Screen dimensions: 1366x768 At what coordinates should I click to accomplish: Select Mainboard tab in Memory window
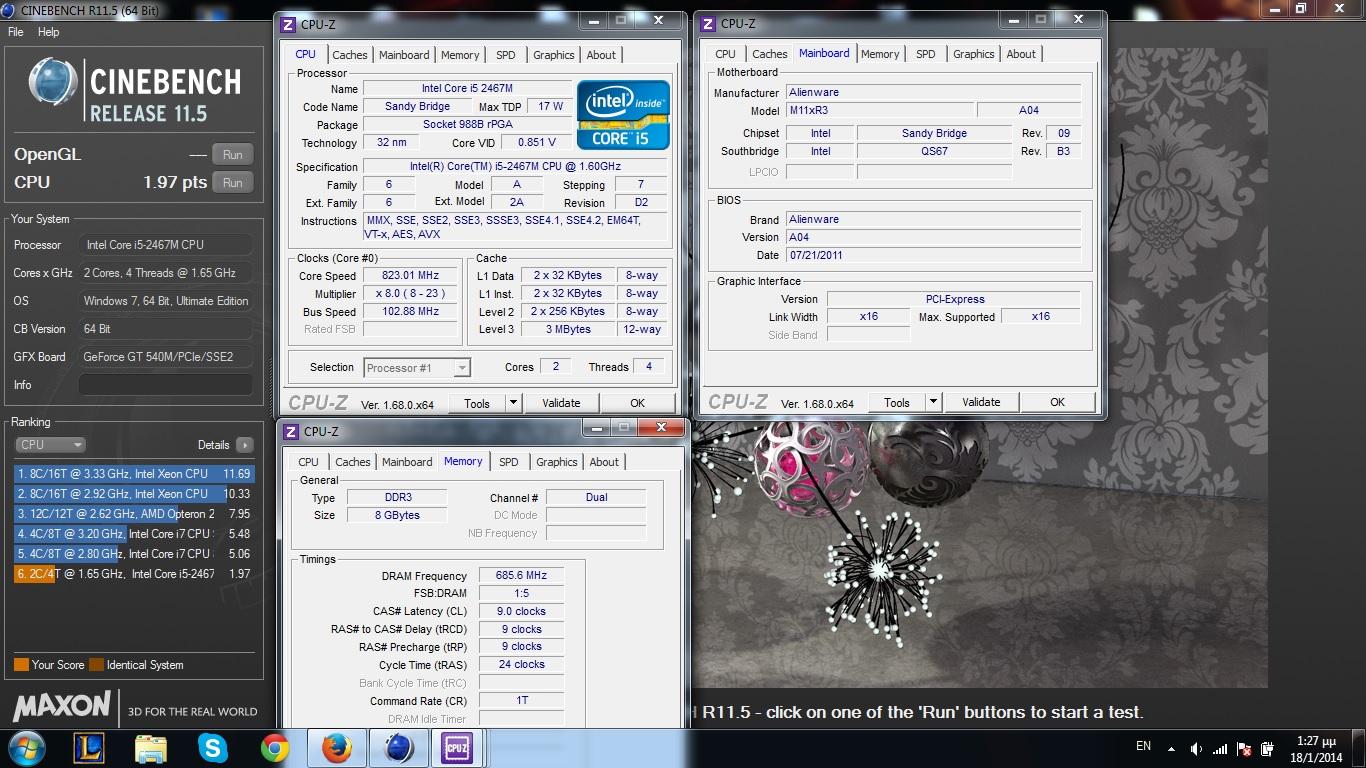coord(407,462)
